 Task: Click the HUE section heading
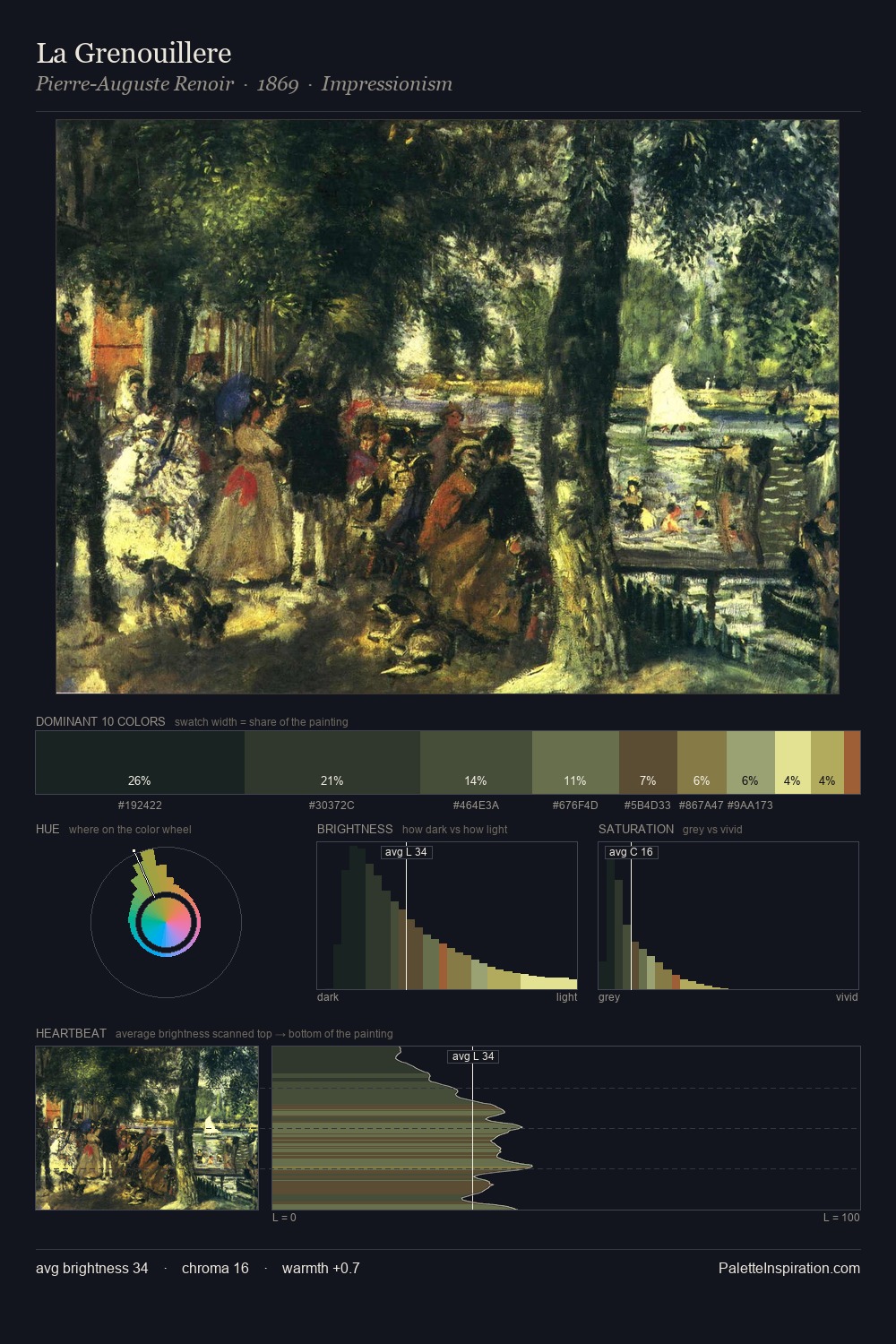pyautogui.click(x=47, y=829)
